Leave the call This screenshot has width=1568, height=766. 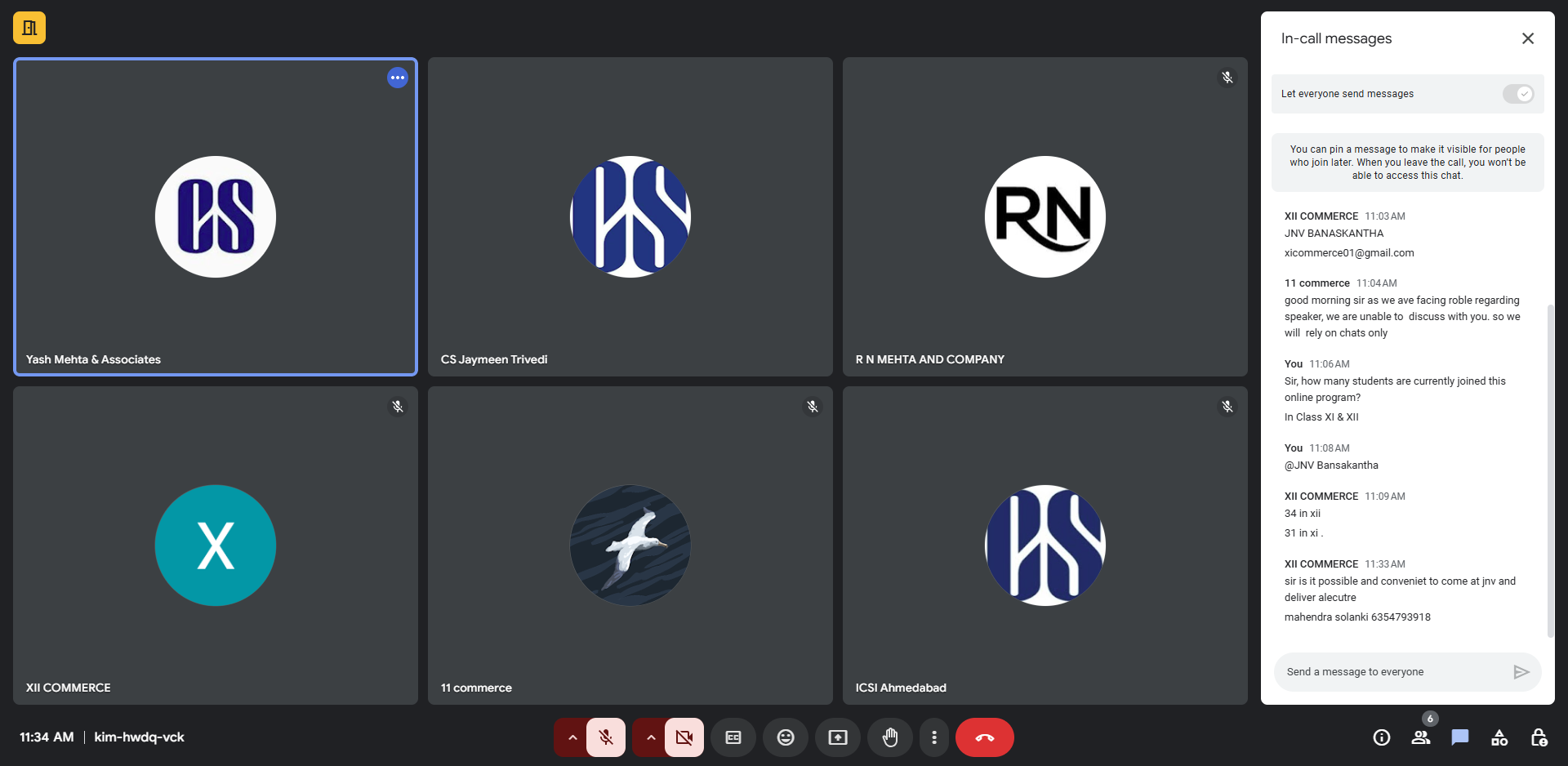(985, 737)
